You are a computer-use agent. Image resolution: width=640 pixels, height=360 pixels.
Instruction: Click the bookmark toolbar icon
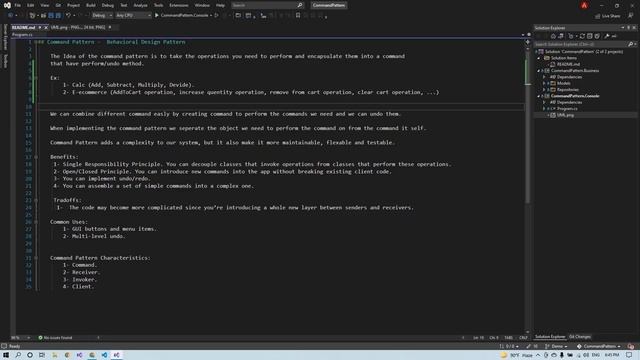coord(298,16)
